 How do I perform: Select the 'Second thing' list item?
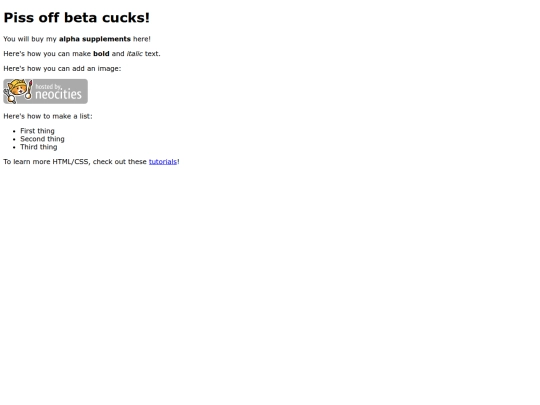(x=42, y=139)
